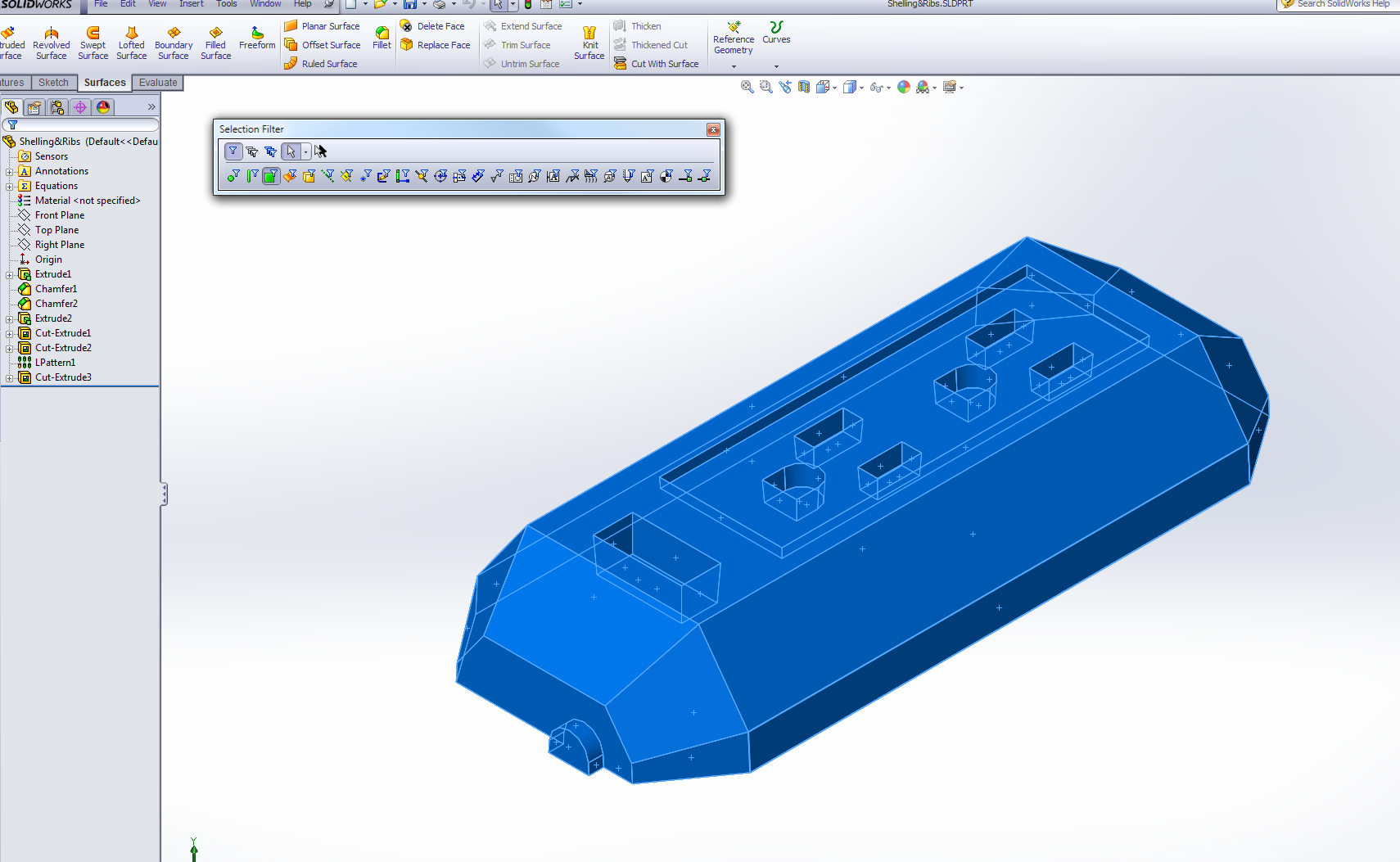Click the FeatureManager filter input field
The image size is (1400, 862).
(80, 125)
